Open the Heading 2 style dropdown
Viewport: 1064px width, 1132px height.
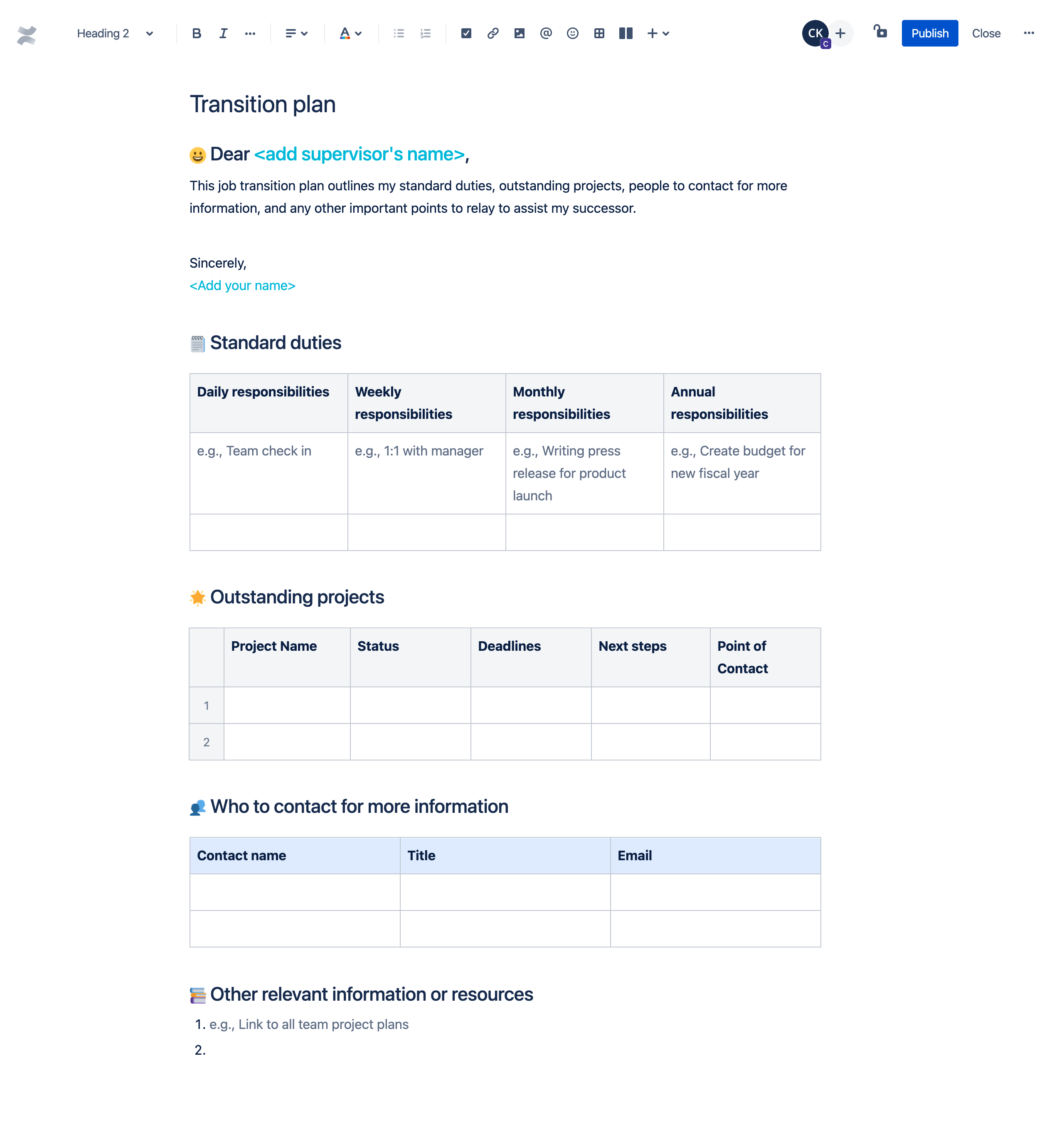tap(113, 33)
